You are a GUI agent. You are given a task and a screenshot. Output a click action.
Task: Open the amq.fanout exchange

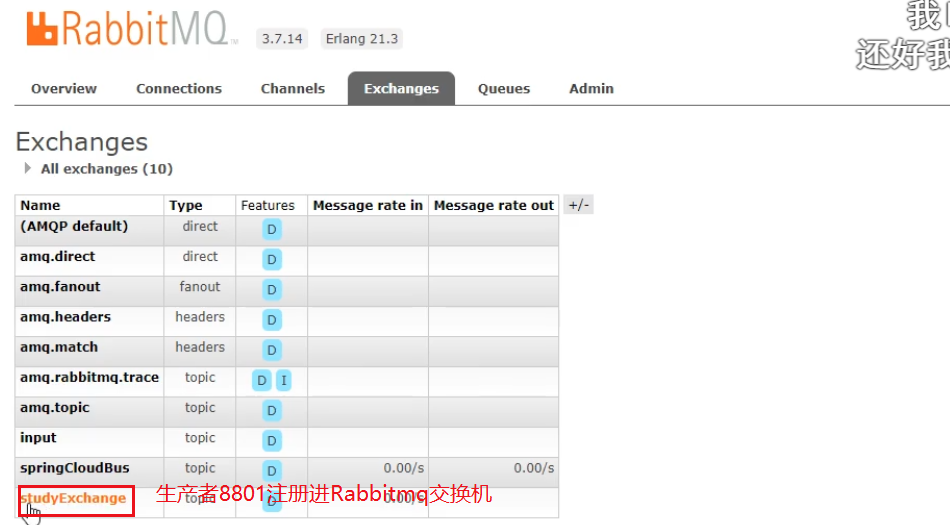[60, 286]
